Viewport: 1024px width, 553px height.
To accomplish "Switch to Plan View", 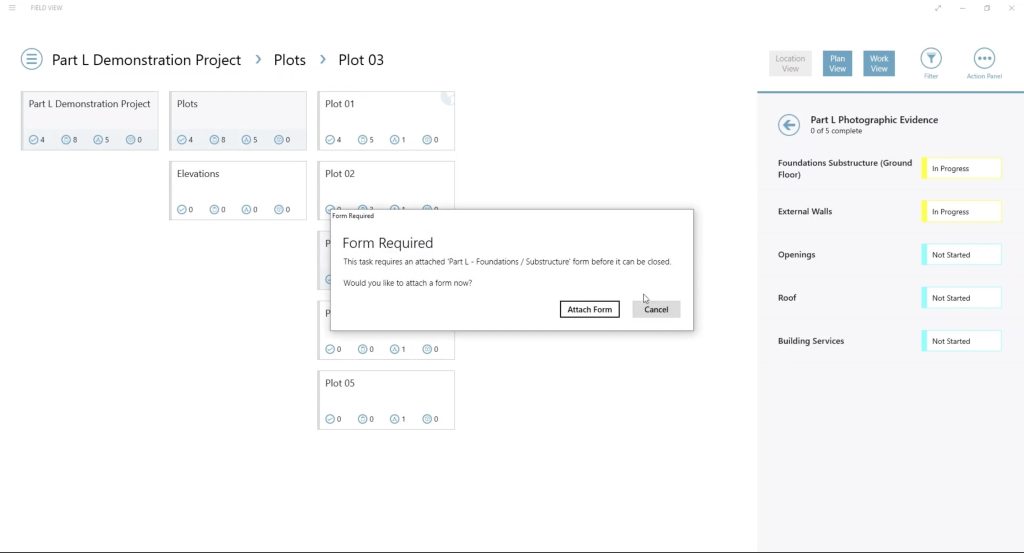I will [837, 64].
